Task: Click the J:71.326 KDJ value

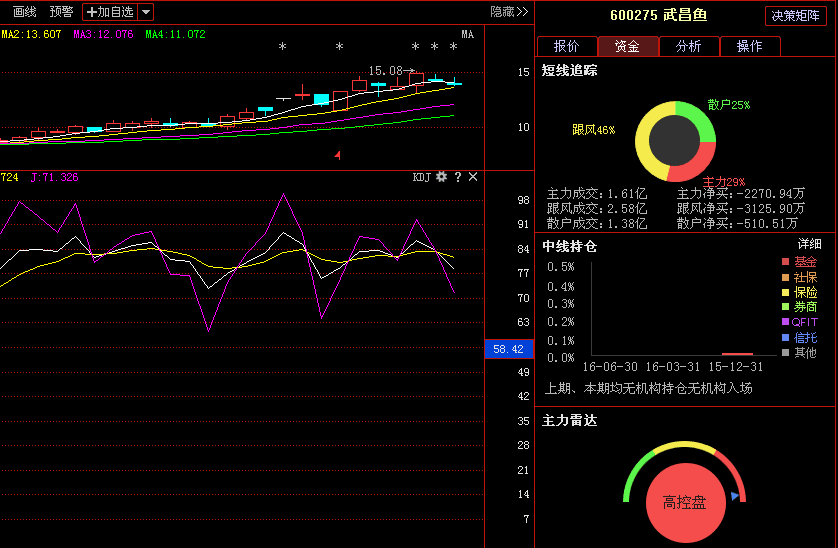Action: coord(55,177)
